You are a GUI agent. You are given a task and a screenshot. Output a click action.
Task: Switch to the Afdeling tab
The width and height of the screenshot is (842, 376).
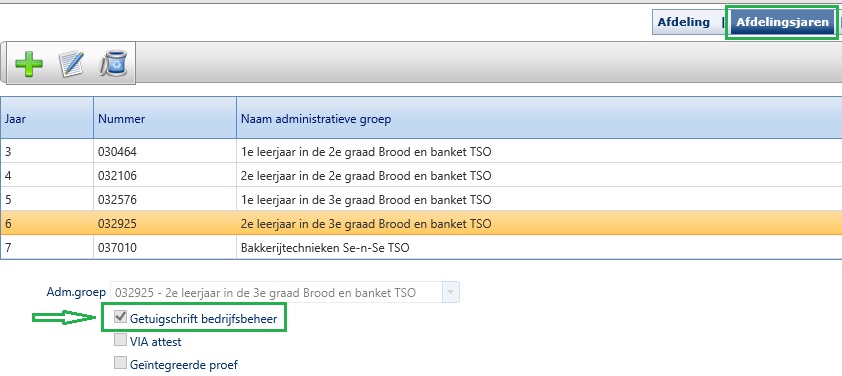[684, 22]
